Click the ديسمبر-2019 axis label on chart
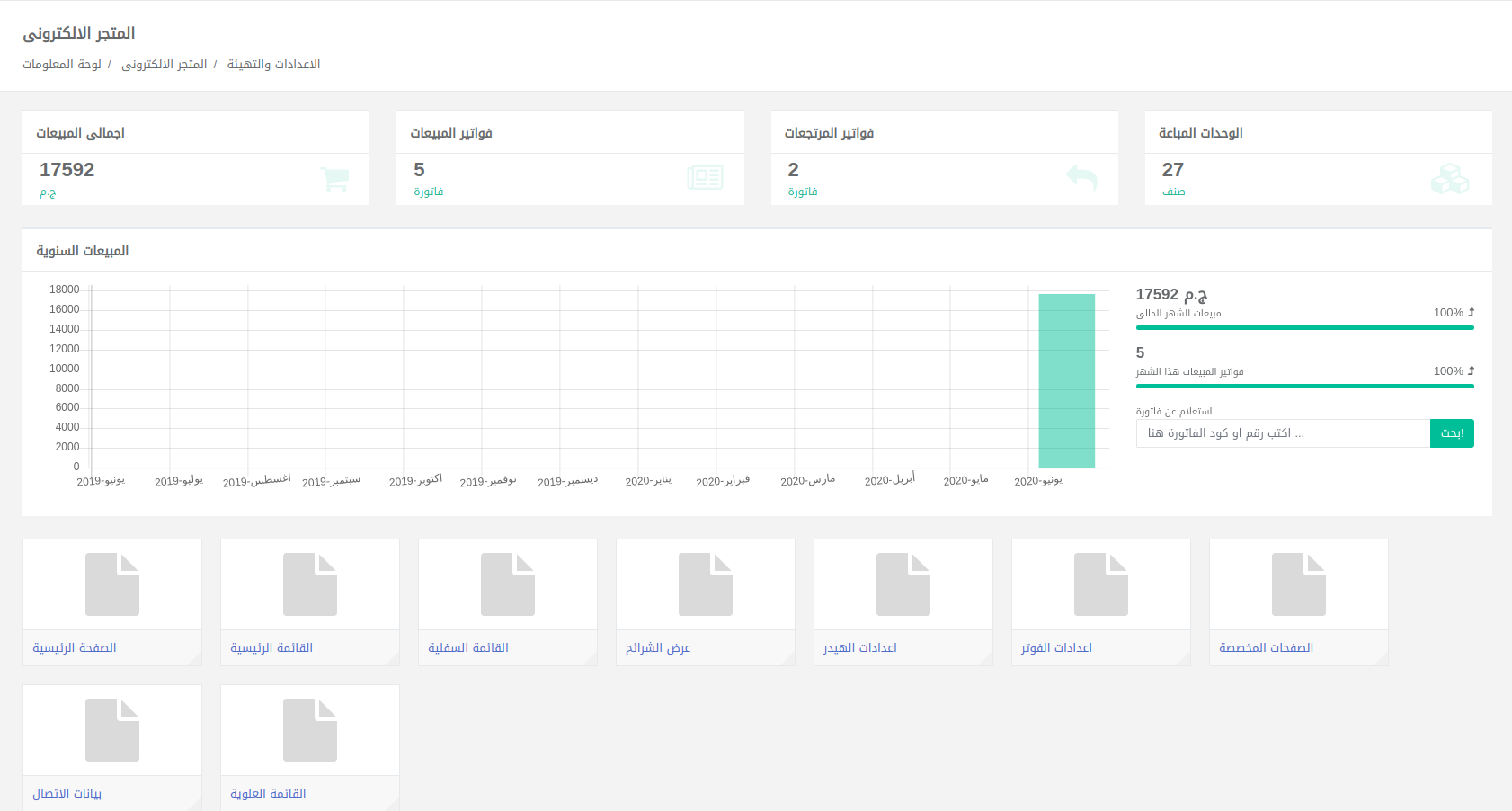The width and height of the screenshot is (1512, 811). click(x=567, y=481)
